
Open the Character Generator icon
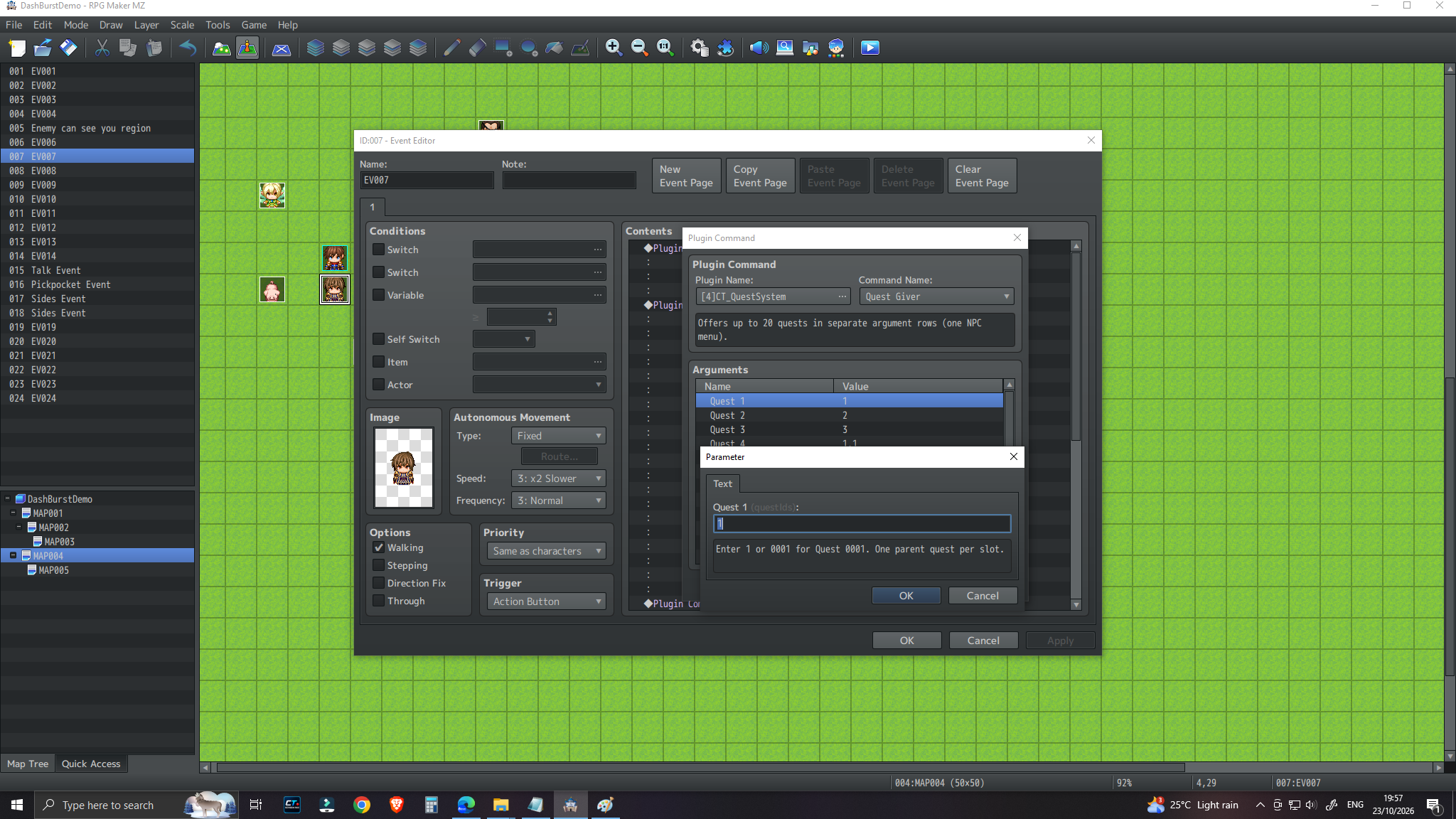pyautogui.click(x=836, y=48)
